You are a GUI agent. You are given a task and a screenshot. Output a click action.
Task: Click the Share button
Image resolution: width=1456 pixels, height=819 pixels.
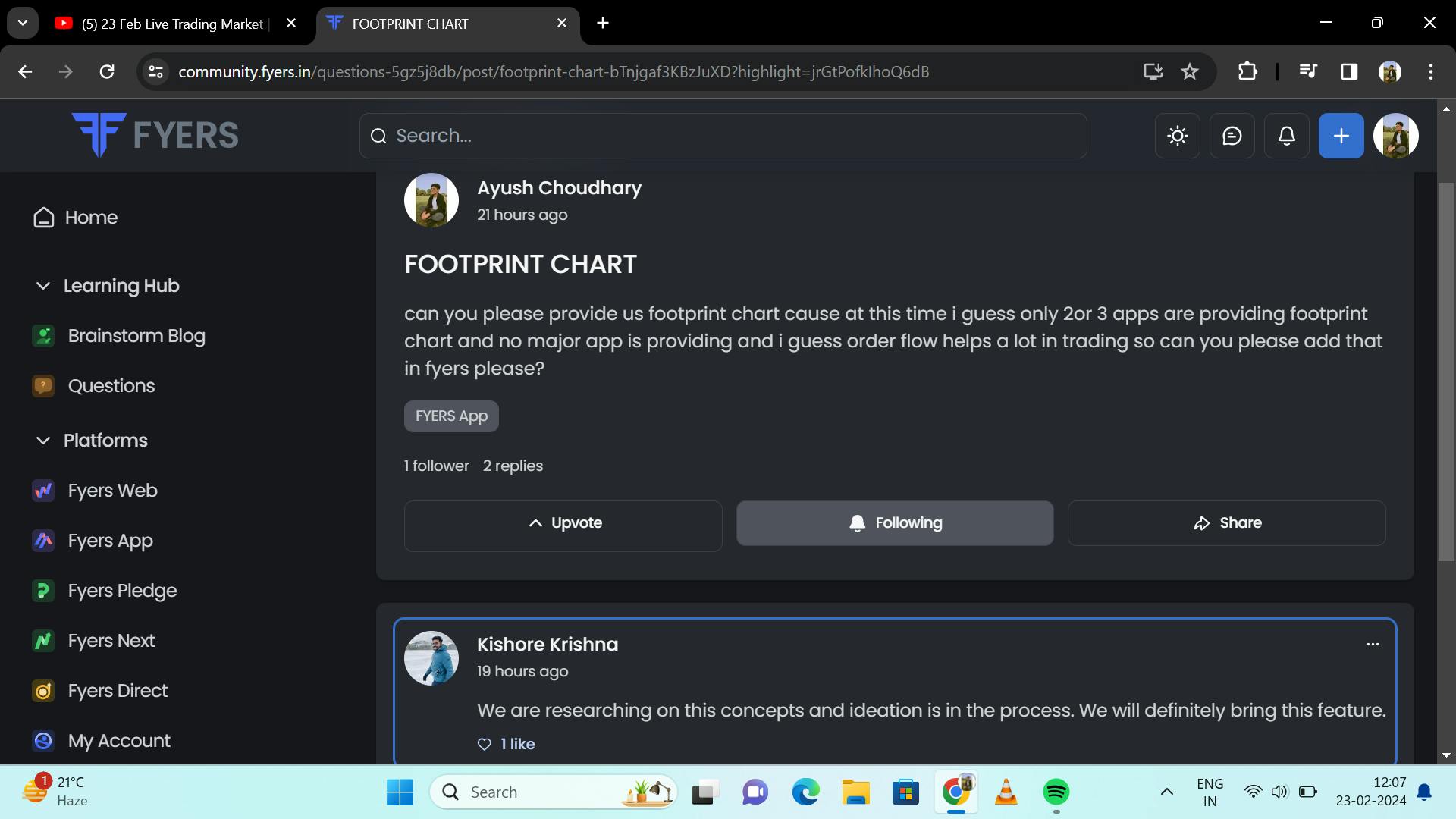[1225, 523]
